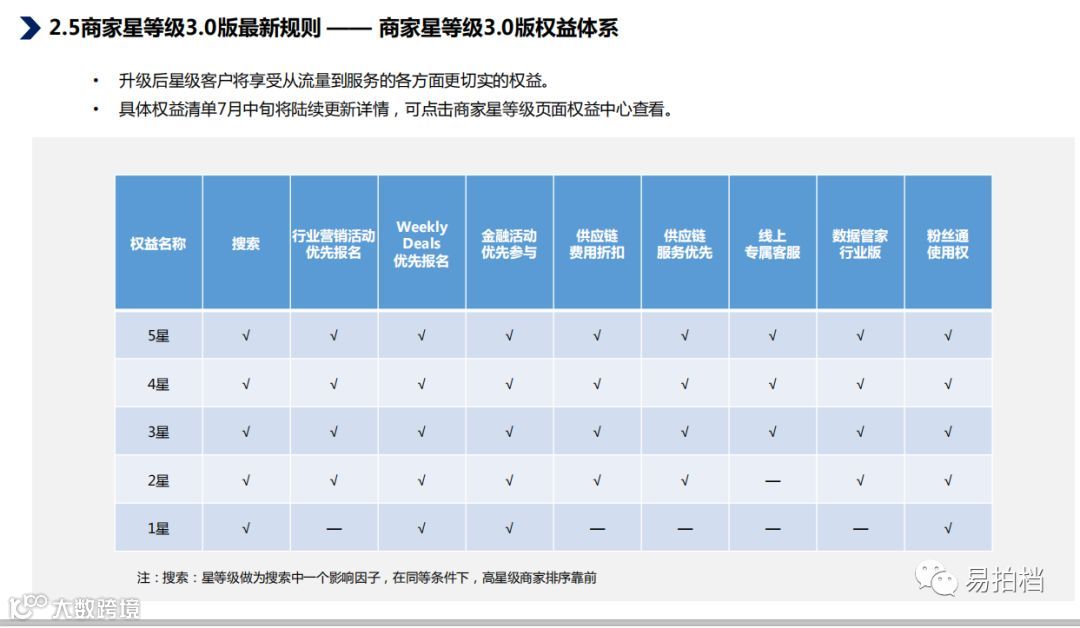Click the 1星 checkmark under 金融活动优先参与
The height and width of the screenshot is (628, 1080).
509,528
